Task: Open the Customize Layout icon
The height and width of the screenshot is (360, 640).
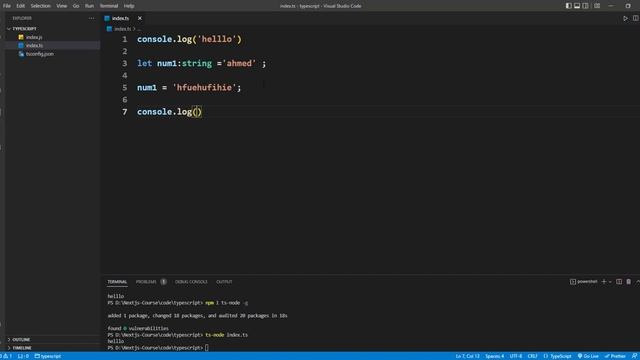Action: pyautogui.click(x=597, y=6)
